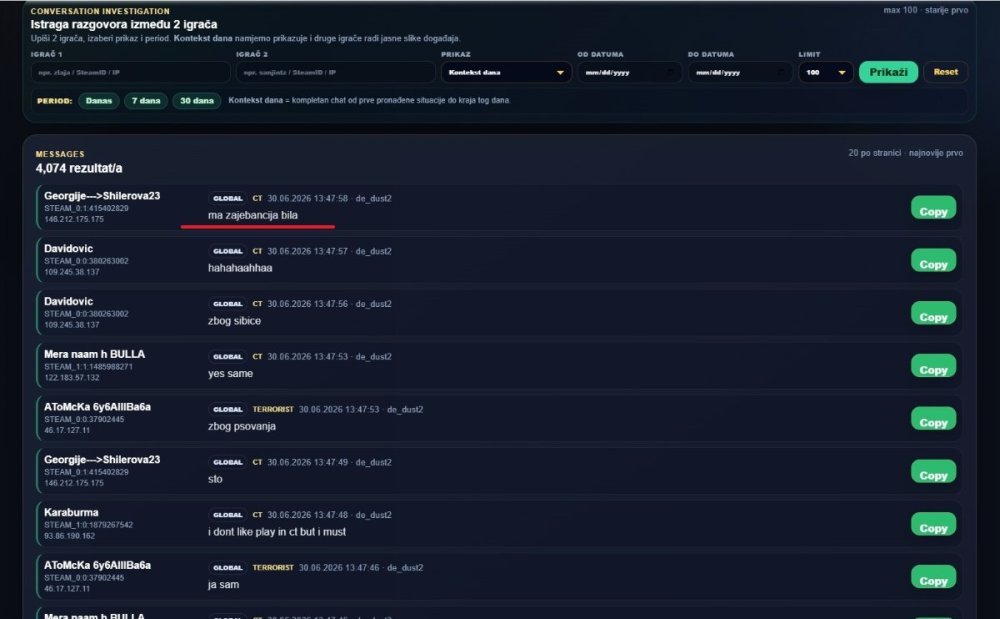Open the Prikaz dropdown showing Kontekst dana
This screenshot has height=619, width=1000.
(506, 72)
